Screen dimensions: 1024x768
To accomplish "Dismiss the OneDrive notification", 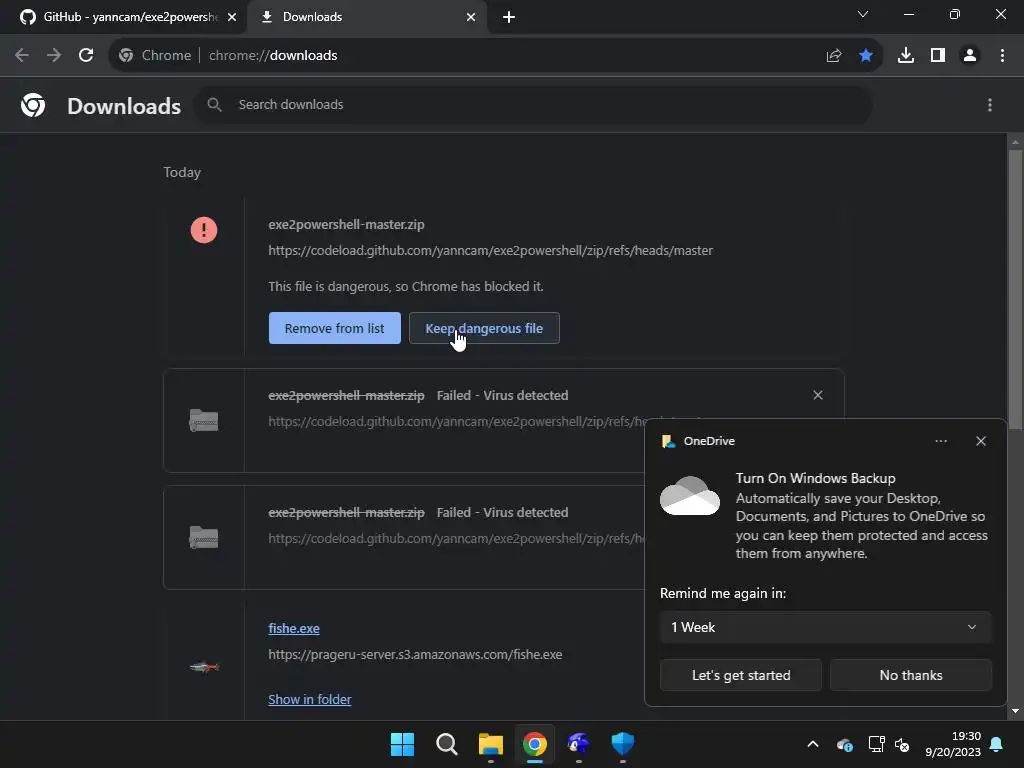I will pos(981,441).
